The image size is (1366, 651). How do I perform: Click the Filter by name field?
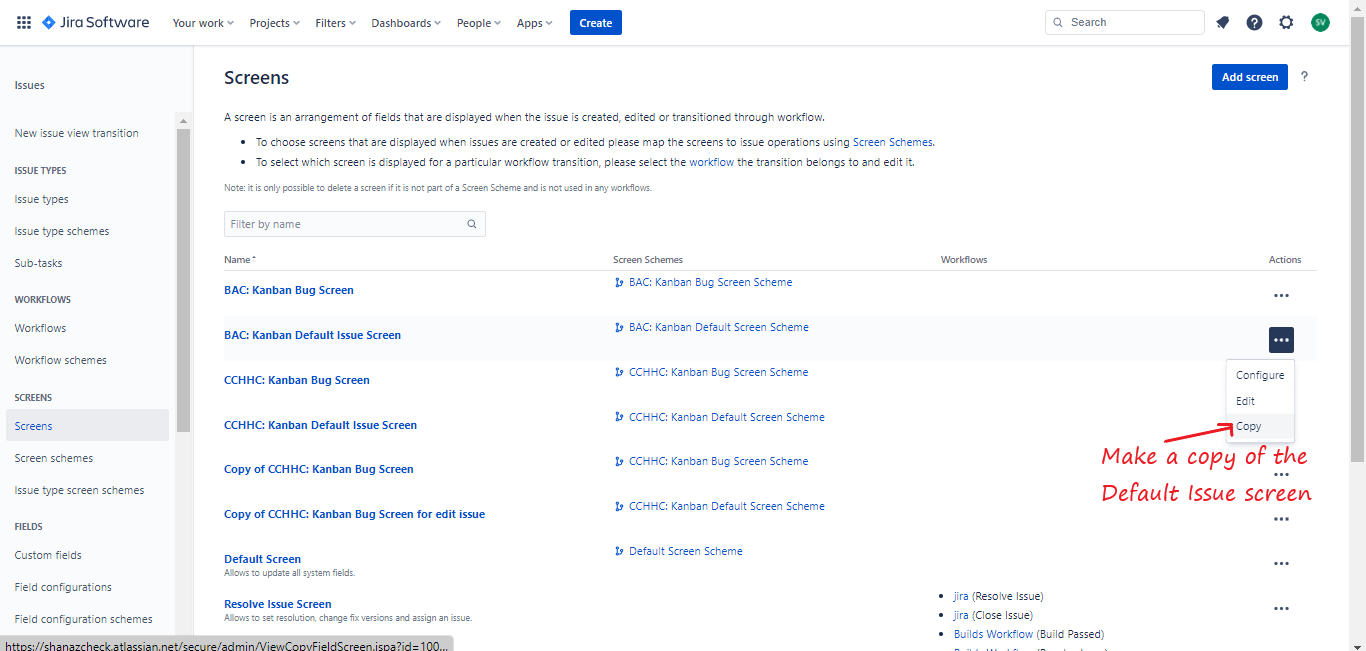(345, 224)
